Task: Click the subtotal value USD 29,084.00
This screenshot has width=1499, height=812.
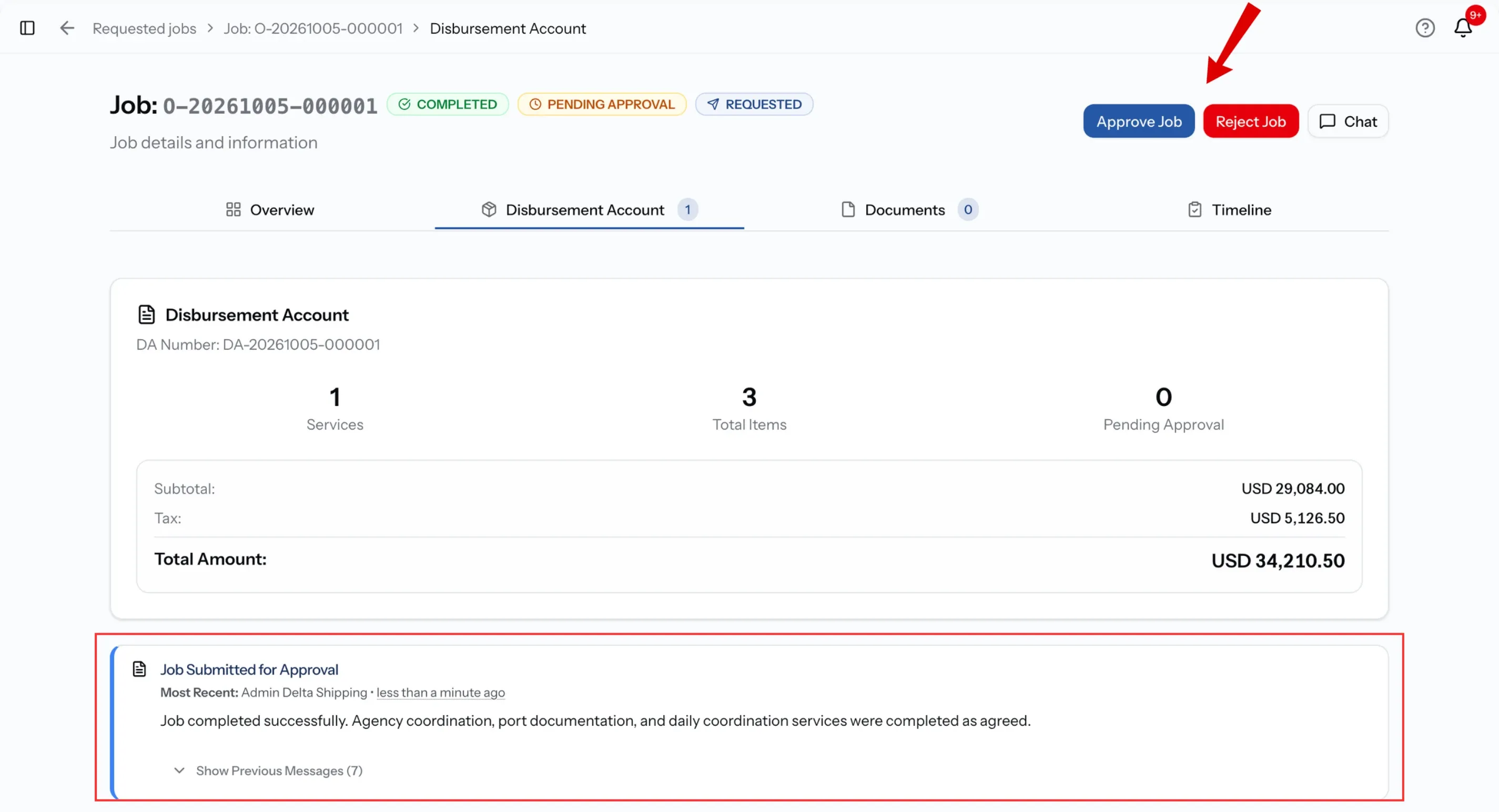Action: coord(1293,489)
